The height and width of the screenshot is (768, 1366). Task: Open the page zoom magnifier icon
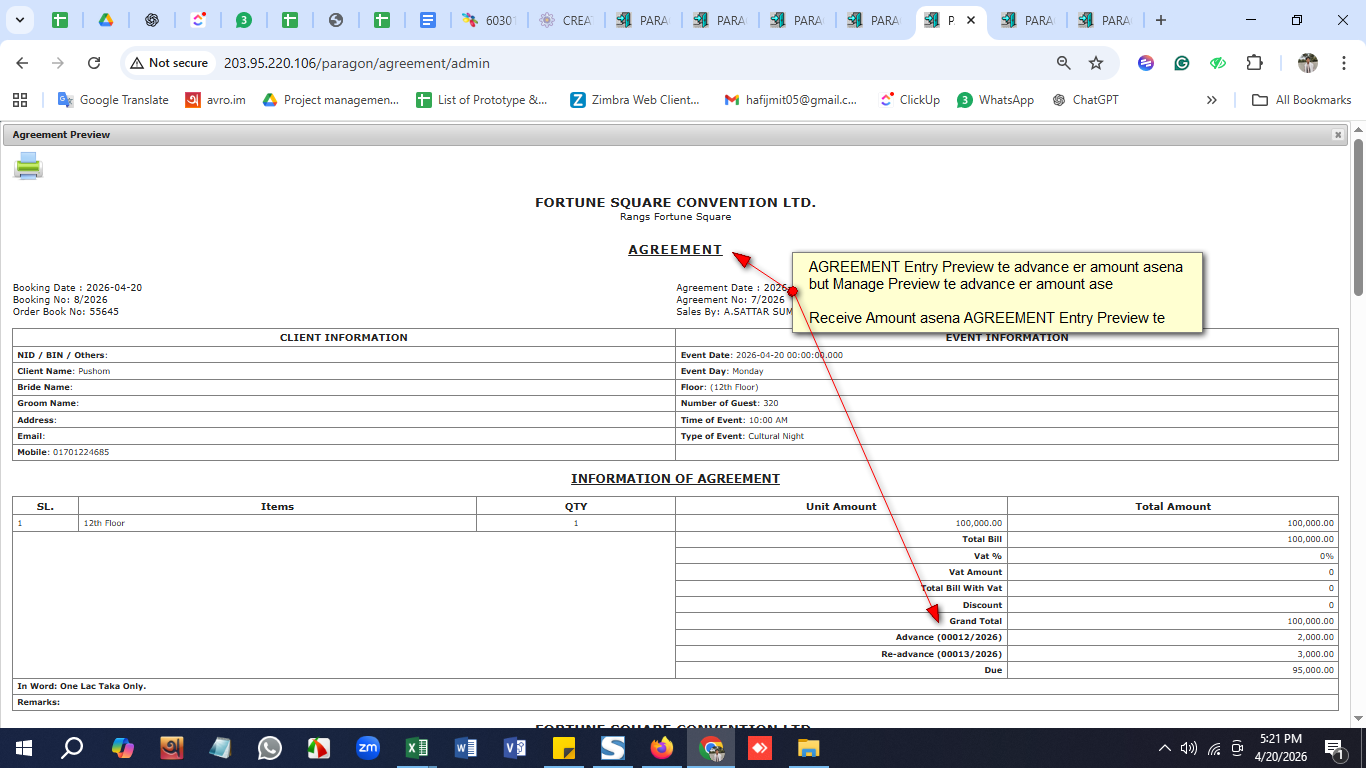click(1064, 63)
